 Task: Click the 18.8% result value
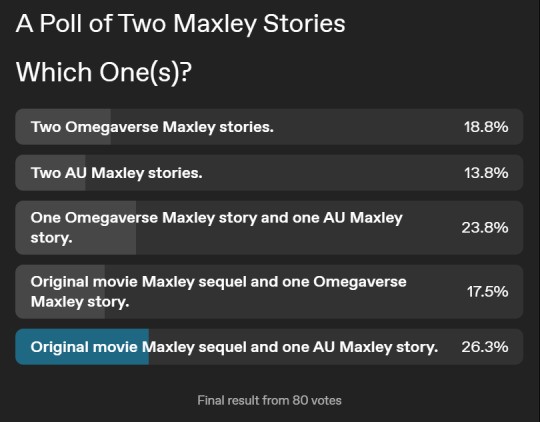[x=486, y=127]
